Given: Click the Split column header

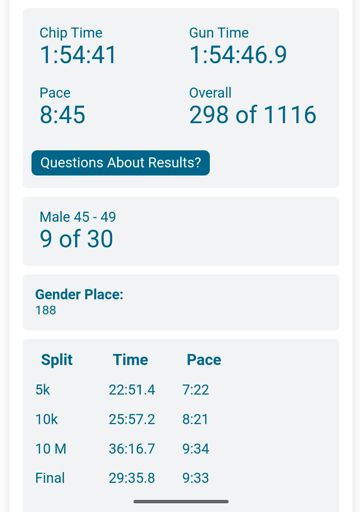Looking at the screenshot, I should (x=57, y=360).
